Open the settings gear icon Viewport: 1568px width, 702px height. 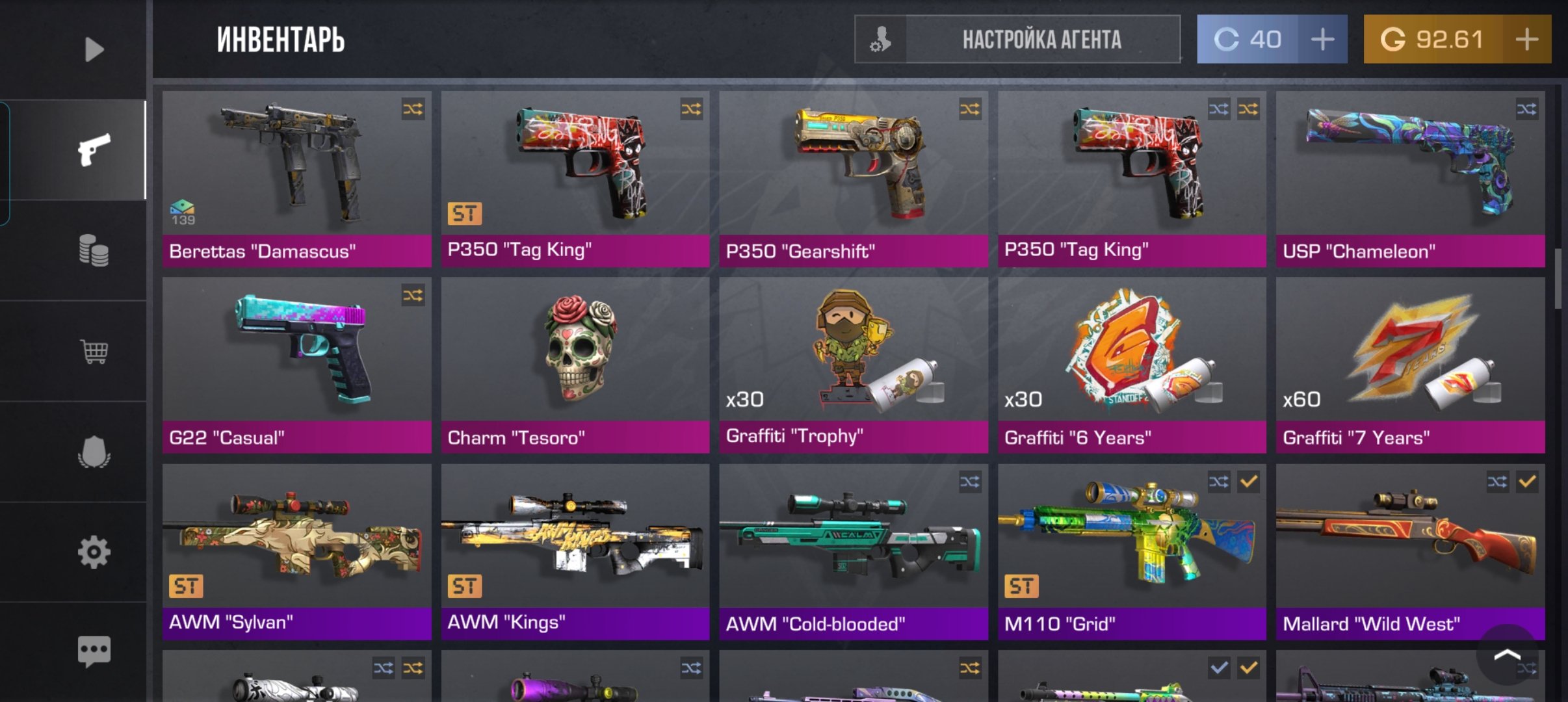tap(94, 552)
